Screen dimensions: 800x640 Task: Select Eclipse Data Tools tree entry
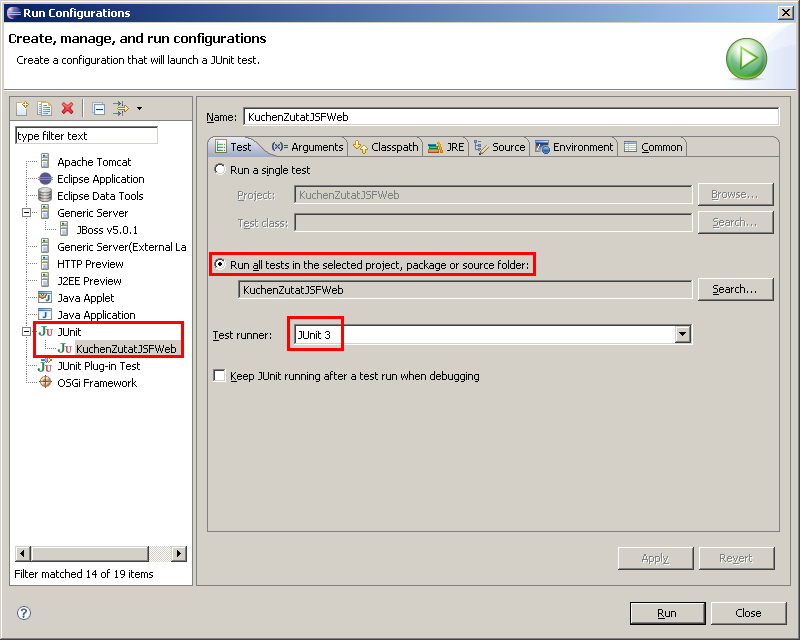100,195
